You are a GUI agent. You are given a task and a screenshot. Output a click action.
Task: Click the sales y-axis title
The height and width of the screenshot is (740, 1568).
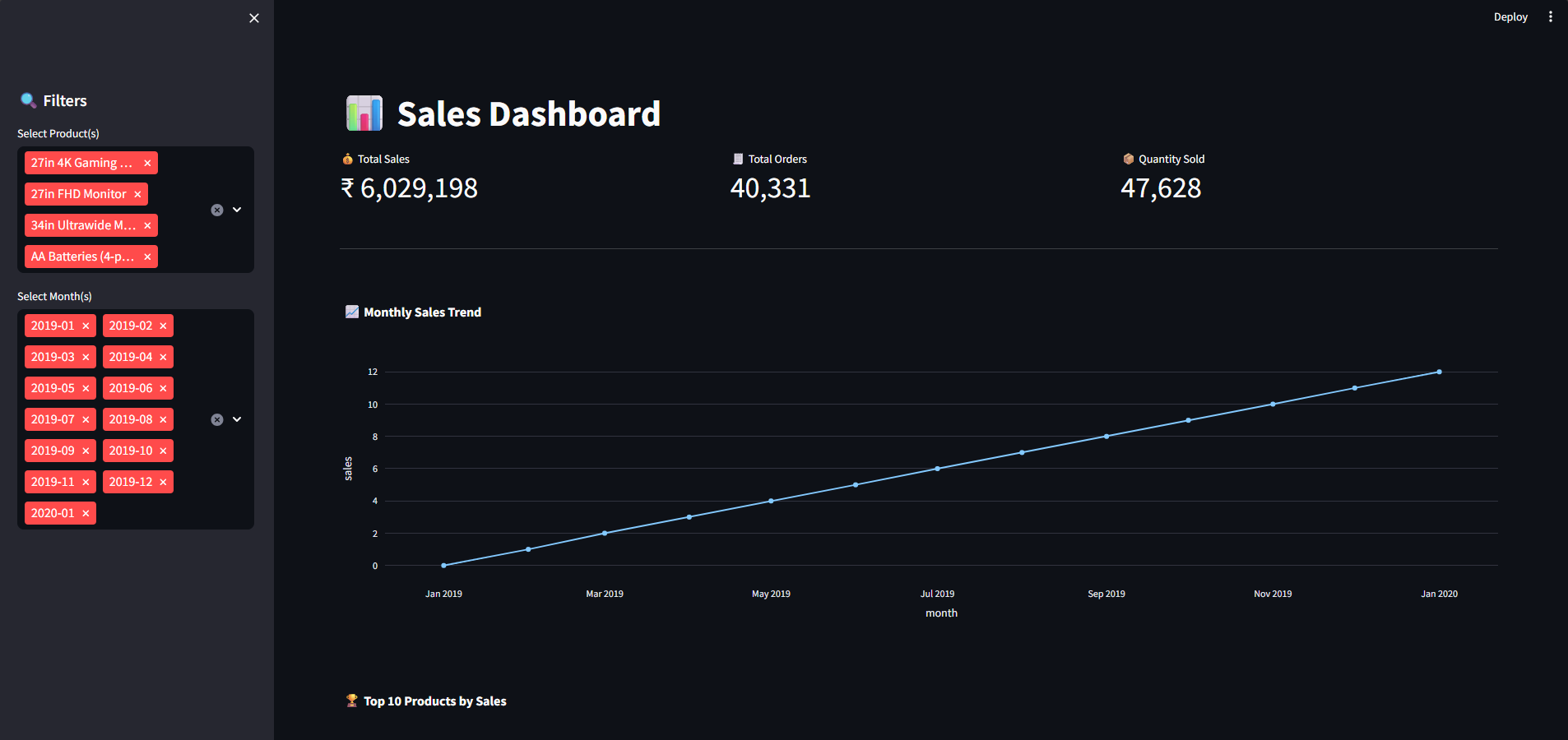pos(348,469)
